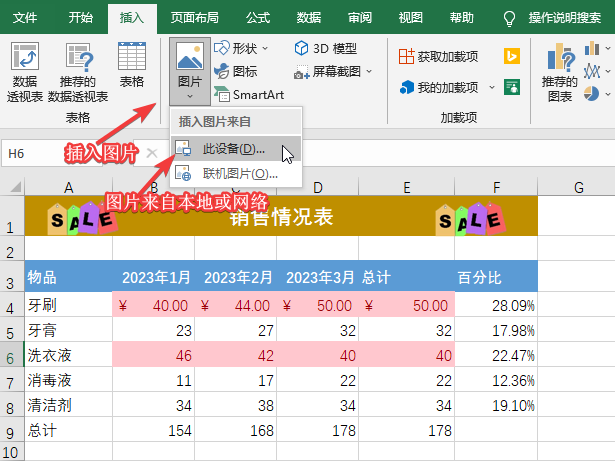Insert a column or bar chart
The width and height of the screenshot is (615, 461).
592,49
